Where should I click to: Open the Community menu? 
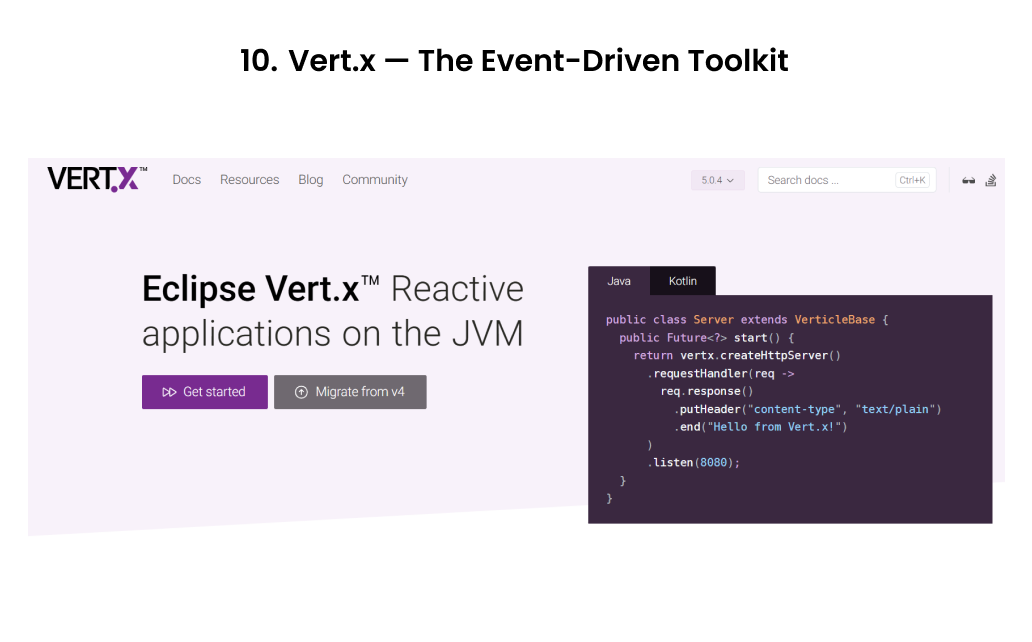pyautogui.click(x=374, y=180)
